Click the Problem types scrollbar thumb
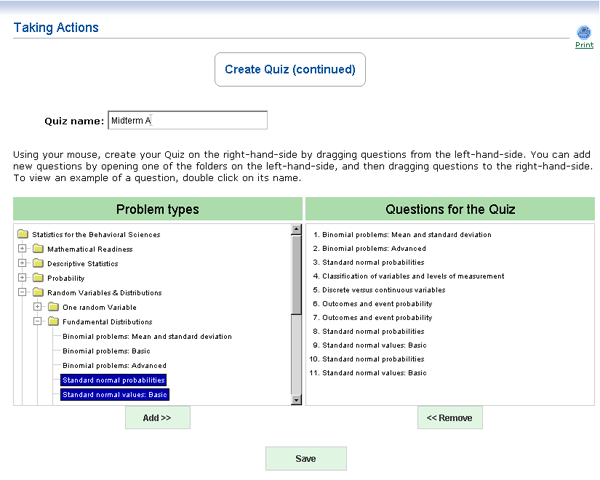600x480 pixels. point(296,275)
